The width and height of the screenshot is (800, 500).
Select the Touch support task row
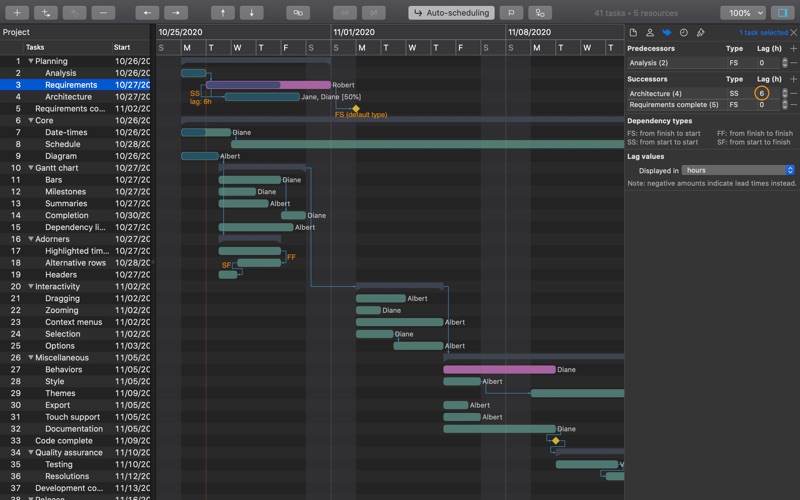pyautogui.click(x=75, y=417)
